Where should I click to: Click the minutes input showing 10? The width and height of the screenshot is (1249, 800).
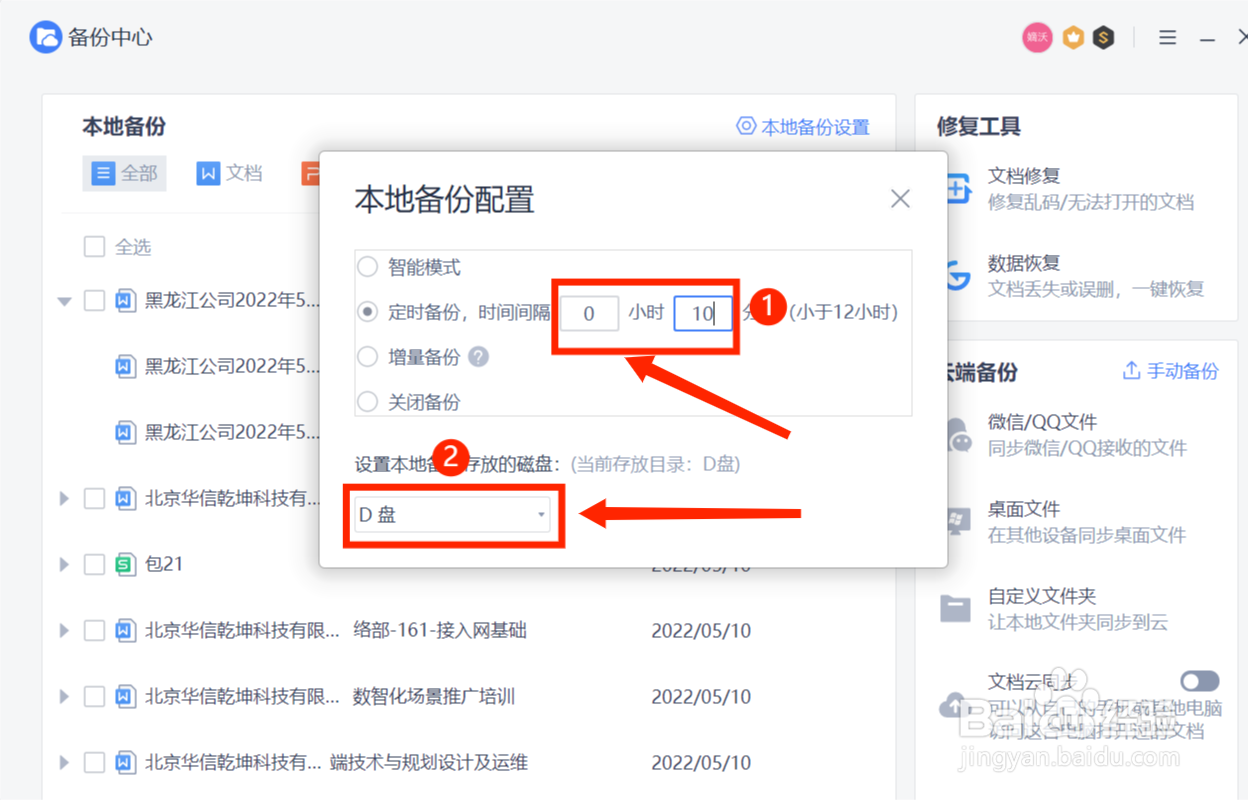(x=702, y=313)
